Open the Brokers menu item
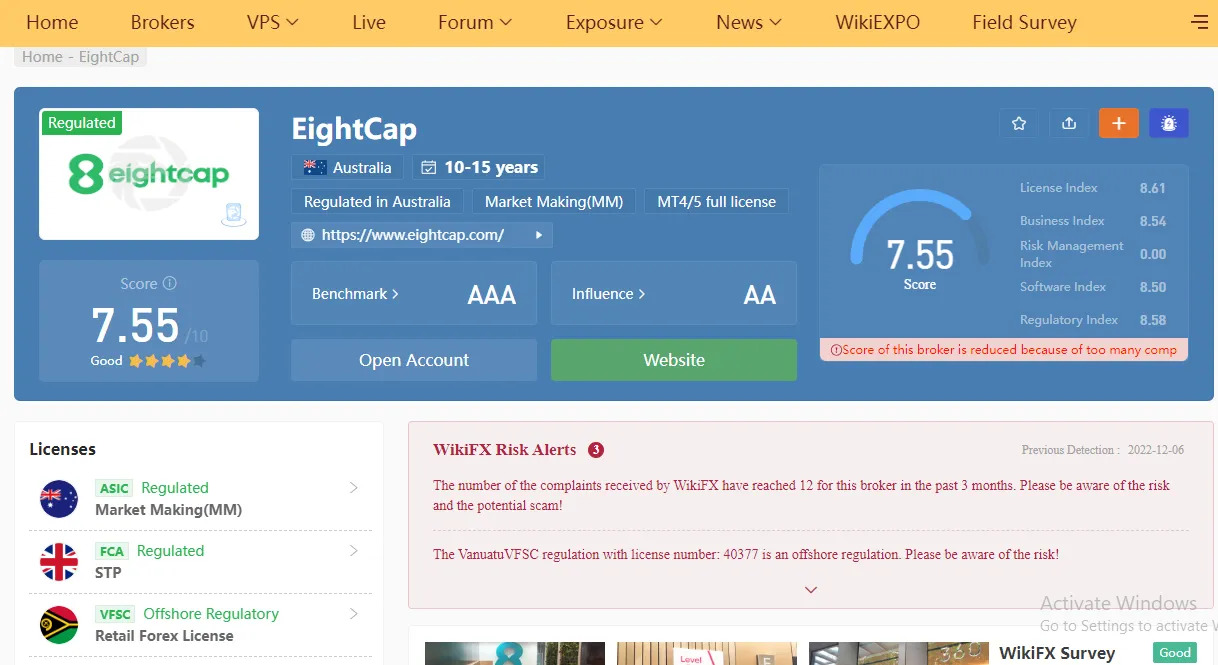The height and width of the screenshot is (665, 1218). 162,22
